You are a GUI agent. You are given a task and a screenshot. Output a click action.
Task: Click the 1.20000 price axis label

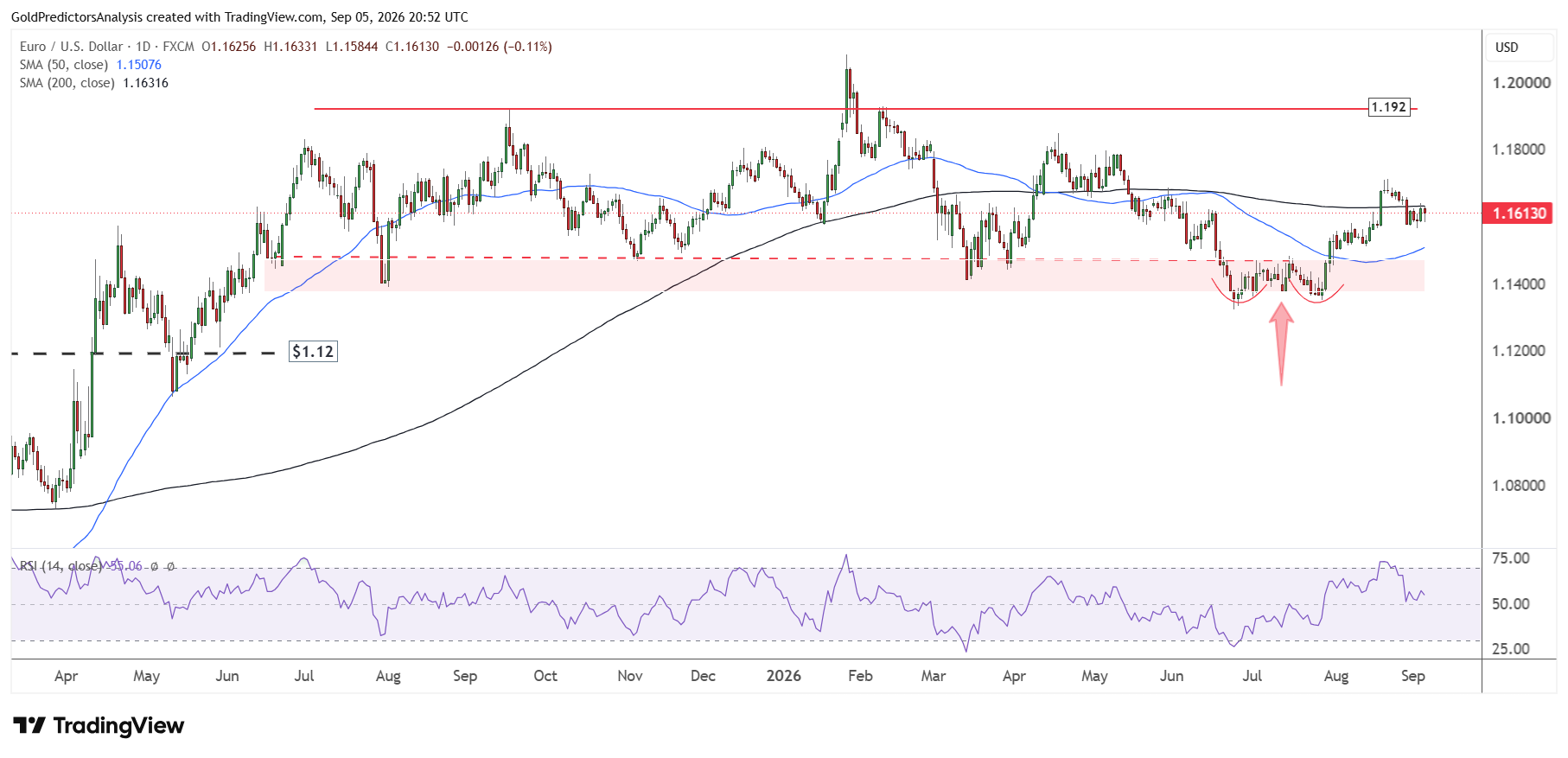pos(1520,83)
